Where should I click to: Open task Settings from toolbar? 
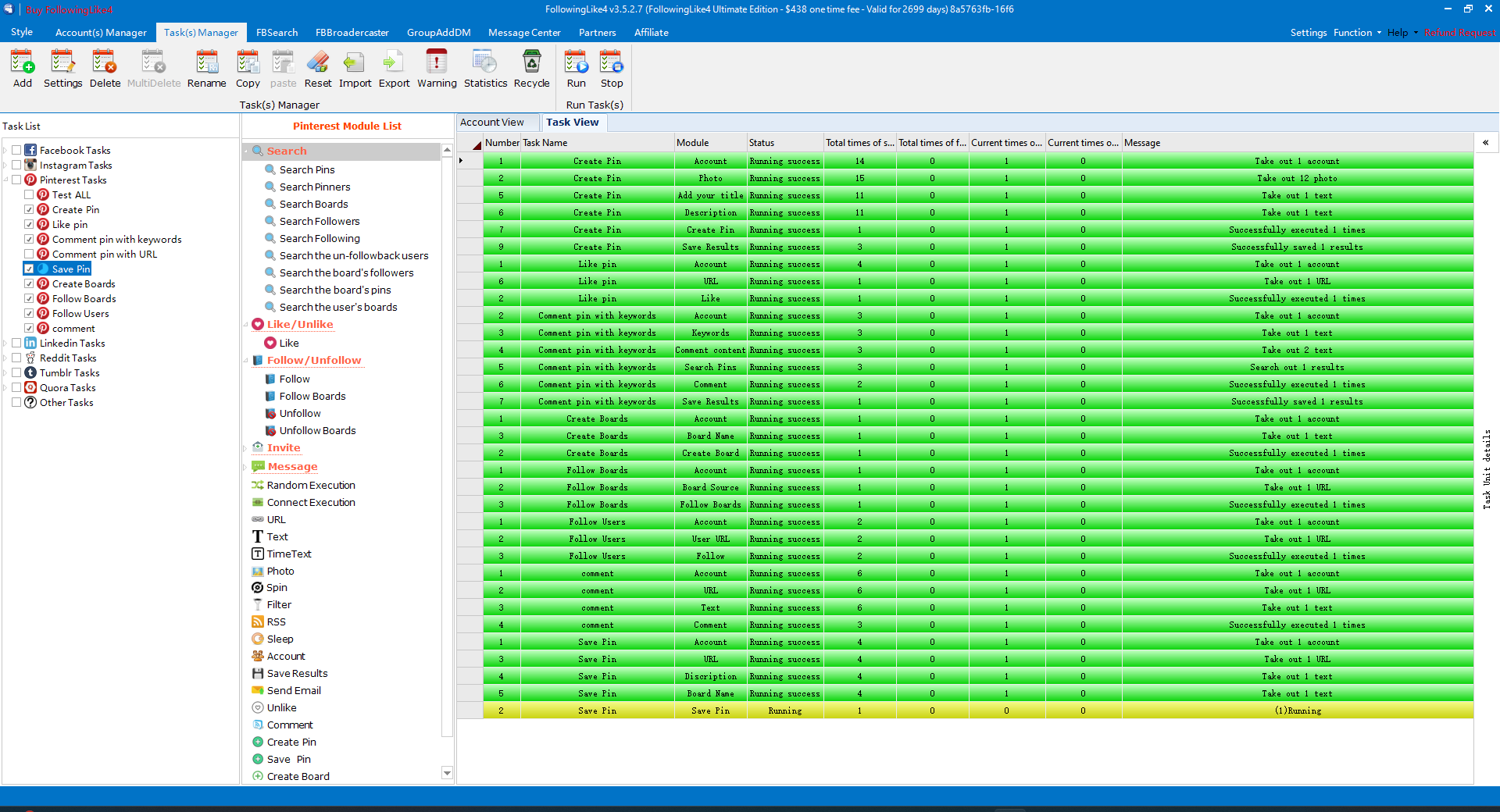coord(62,69)
